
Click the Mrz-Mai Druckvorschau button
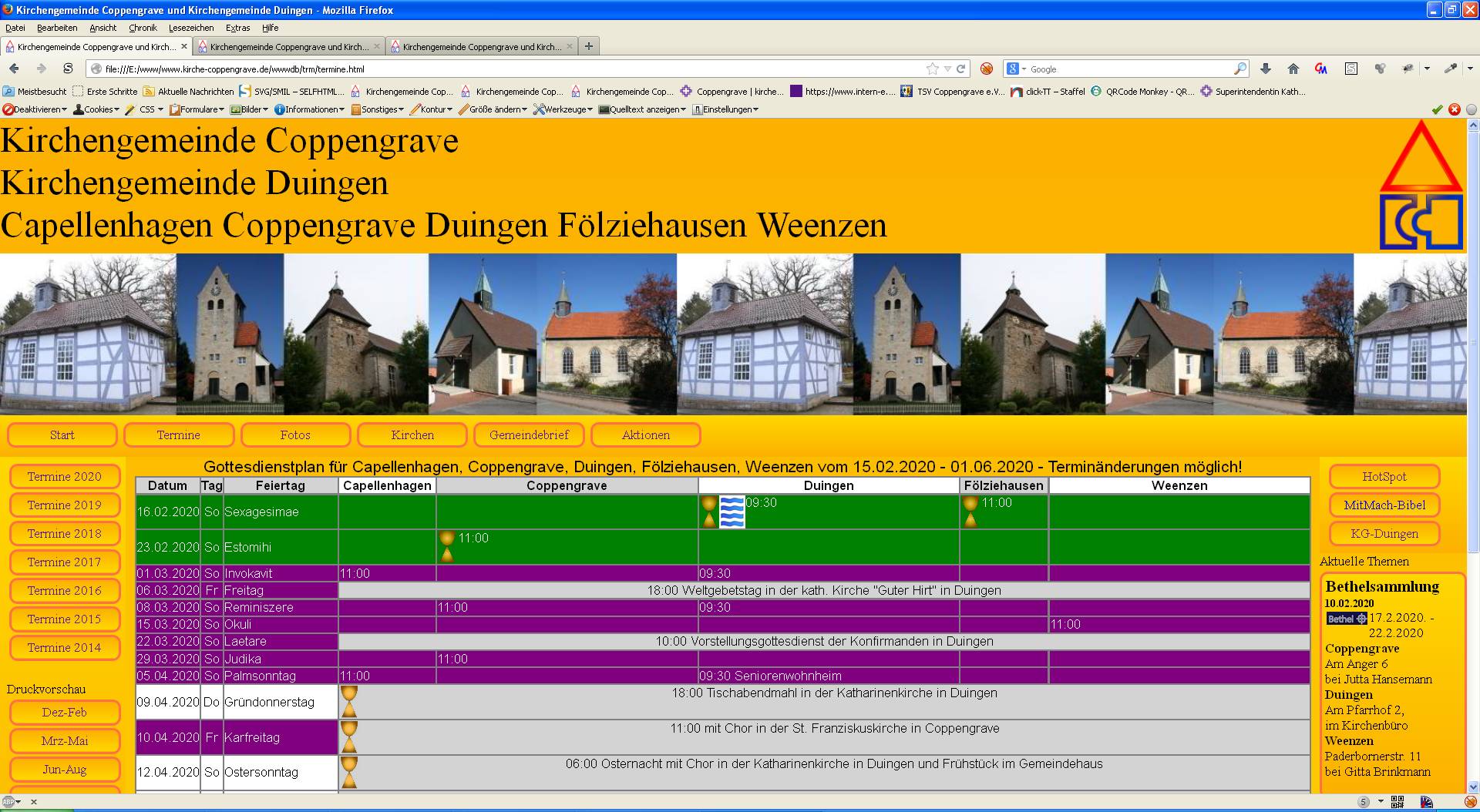[66, 740]
